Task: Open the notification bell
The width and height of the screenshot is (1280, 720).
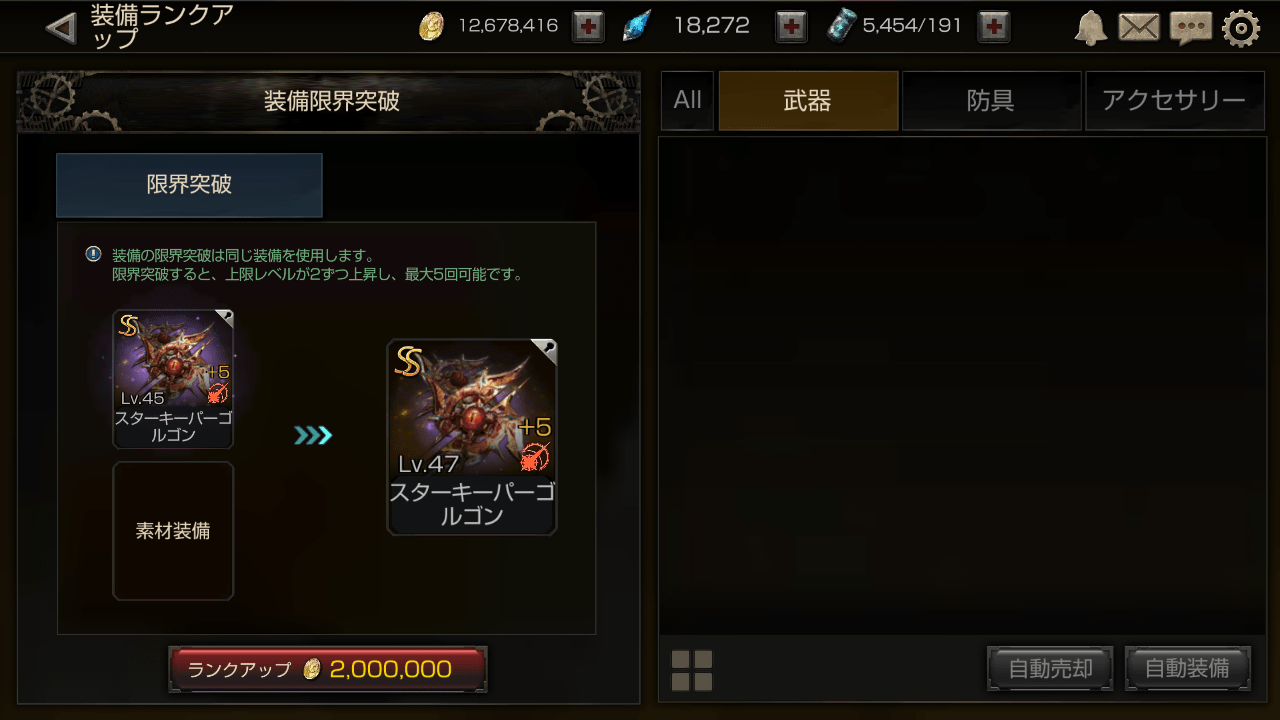Action: (1091, 28)
